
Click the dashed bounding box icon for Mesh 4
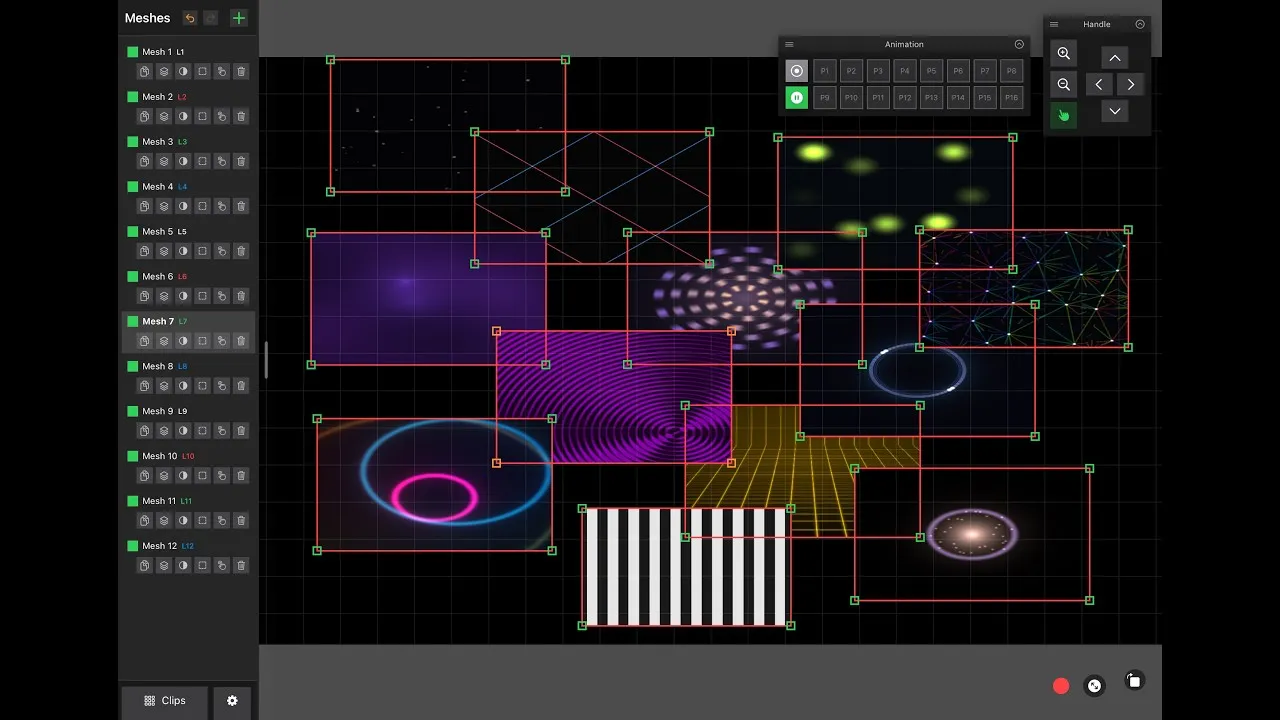202,206
